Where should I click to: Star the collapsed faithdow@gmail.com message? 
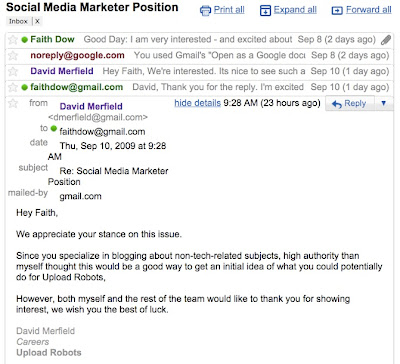click(13, 87)
